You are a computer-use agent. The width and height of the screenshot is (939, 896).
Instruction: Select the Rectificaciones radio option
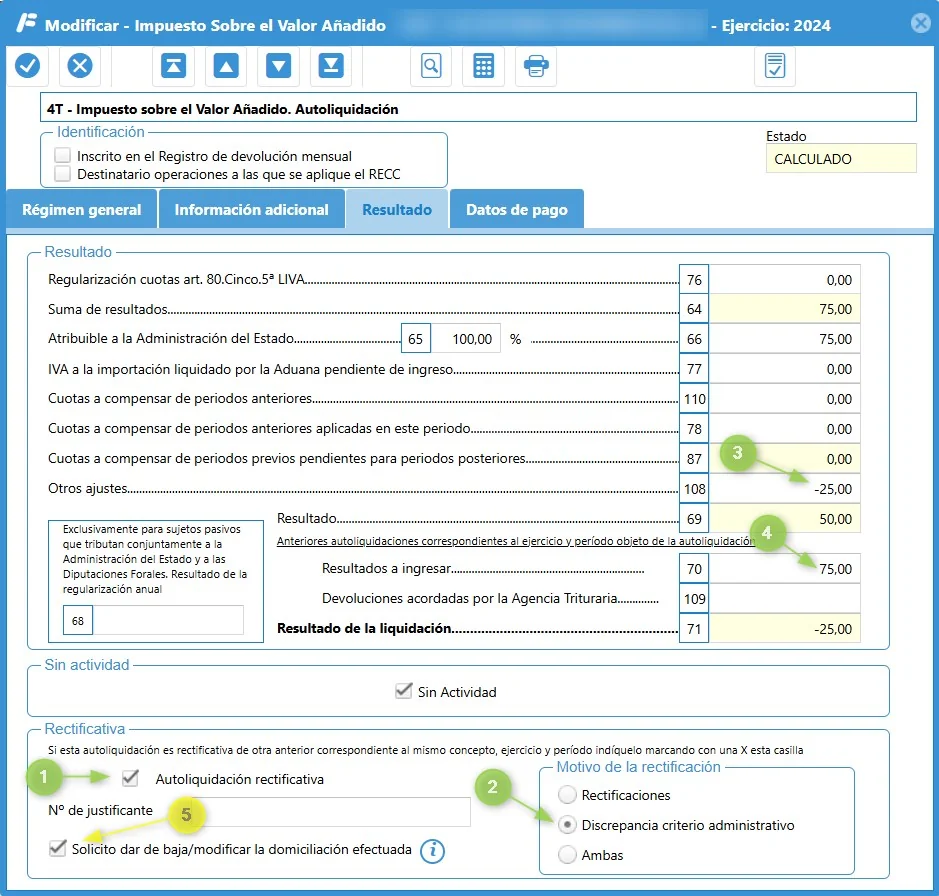coord(567,795)
